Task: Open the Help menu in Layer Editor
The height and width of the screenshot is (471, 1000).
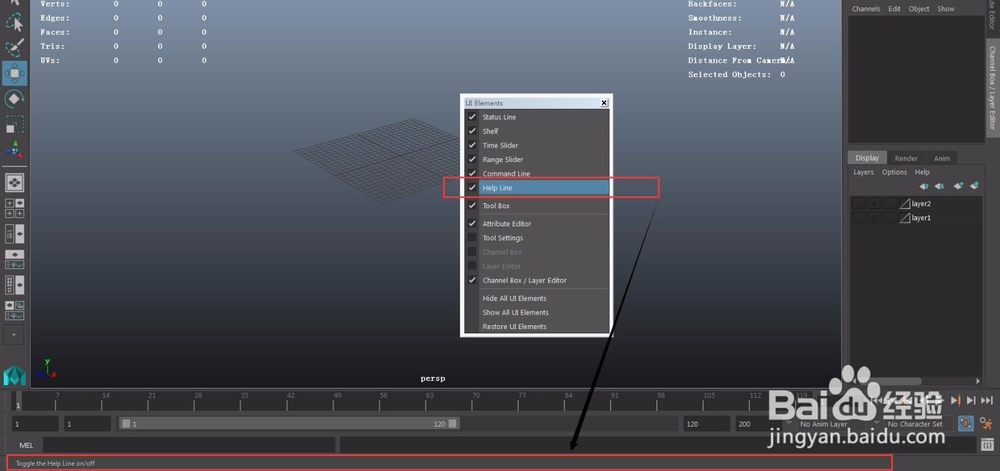Action: pos(922,172)
